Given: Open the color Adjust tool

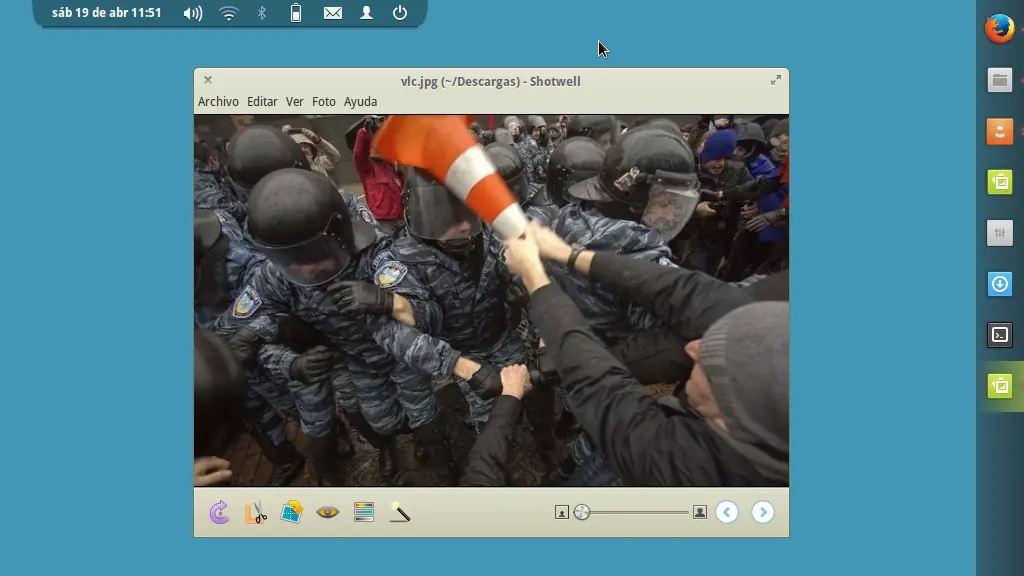Looking at the screenshot, I should click(364, 513).
